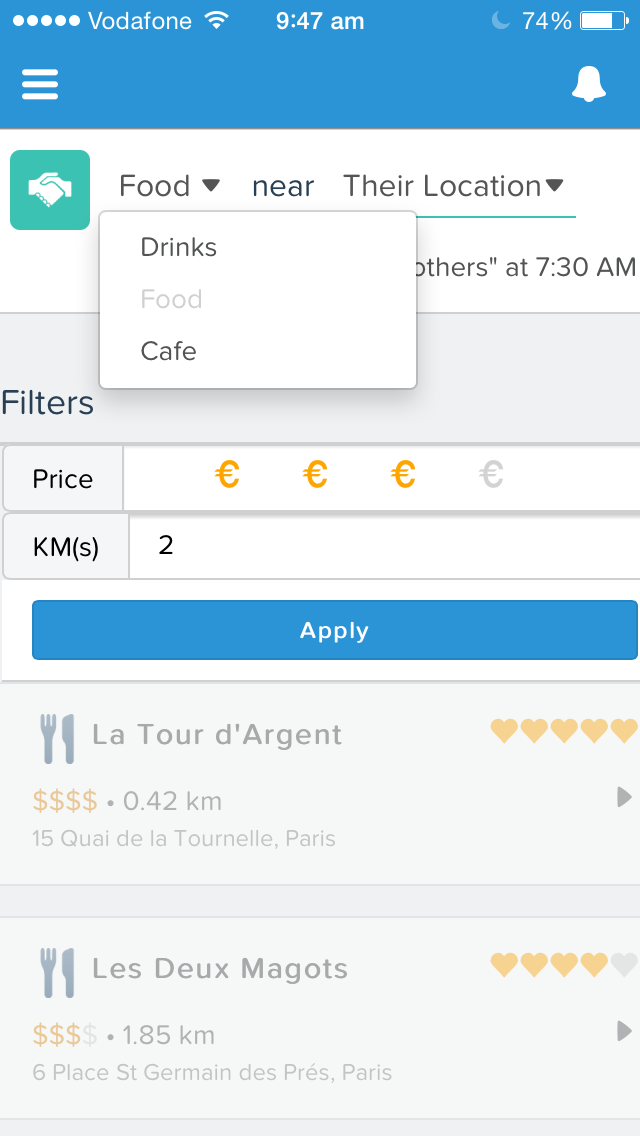This screenshot has width=640, height=1136.
Task: Focus the KM(s) distance input field
Action: click(384, 546)
